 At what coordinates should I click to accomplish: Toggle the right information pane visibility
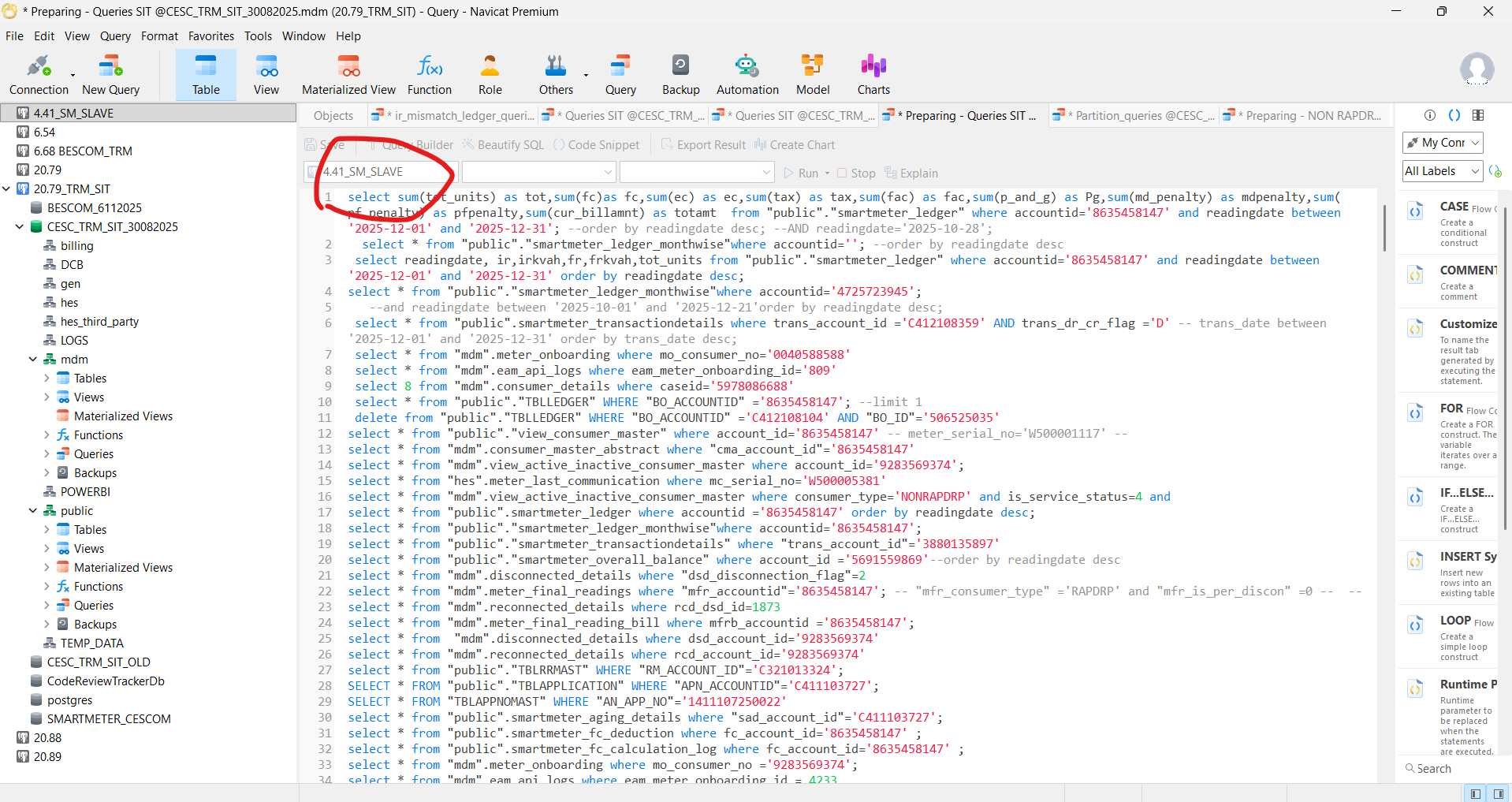[1498, 793]
